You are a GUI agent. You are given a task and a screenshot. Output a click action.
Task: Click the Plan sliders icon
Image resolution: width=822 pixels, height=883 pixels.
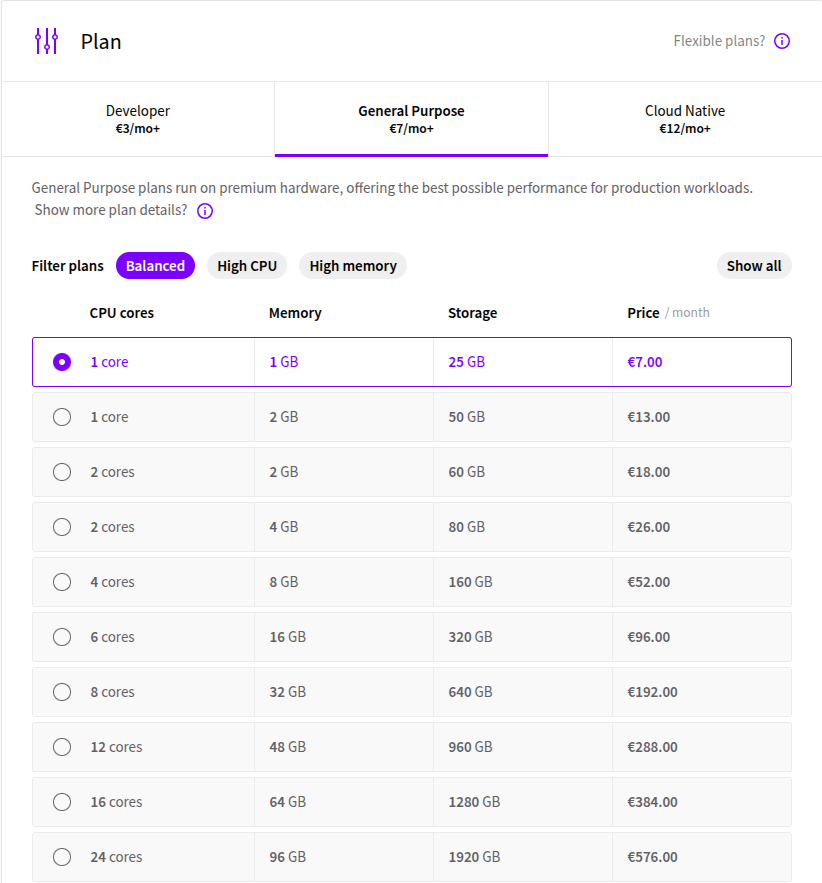pyautogui.click(x=46, y=41)
